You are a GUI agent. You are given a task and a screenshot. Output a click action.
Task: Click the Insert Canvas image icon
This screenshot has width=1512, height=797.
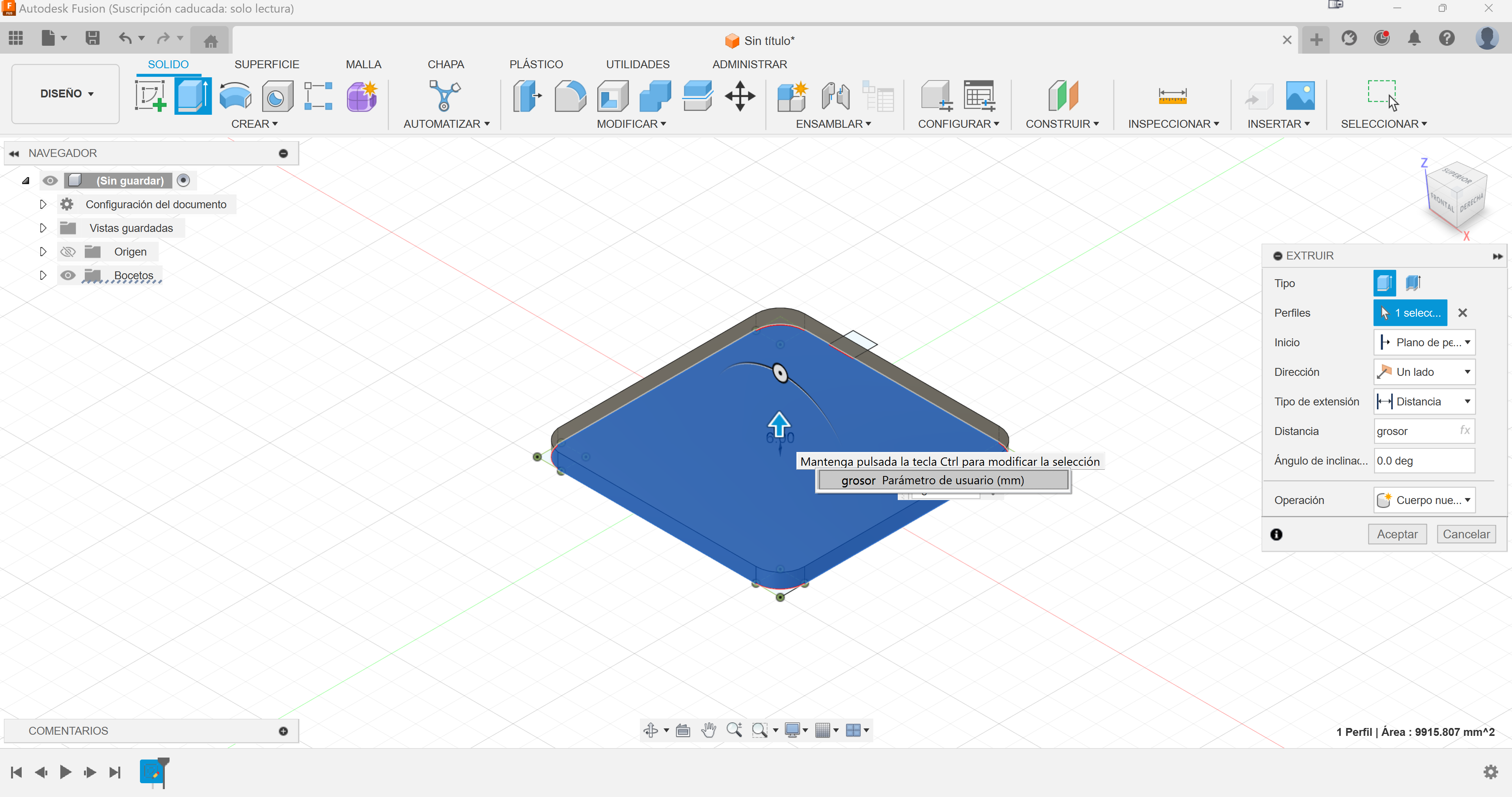click(1300, 96)
